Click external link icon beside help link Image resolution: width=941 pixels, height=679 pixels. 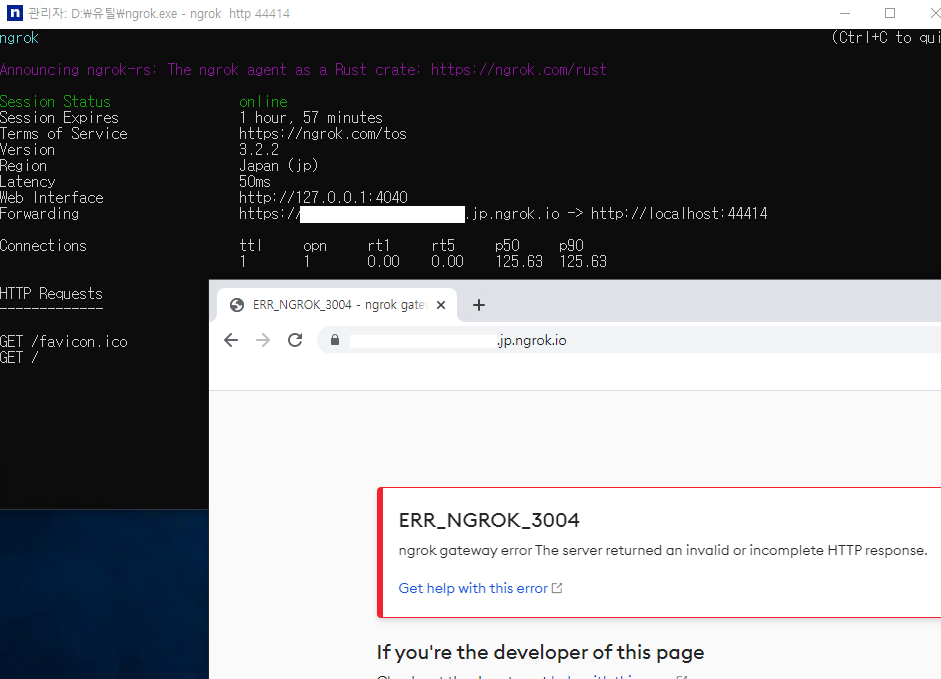(557, 588)
